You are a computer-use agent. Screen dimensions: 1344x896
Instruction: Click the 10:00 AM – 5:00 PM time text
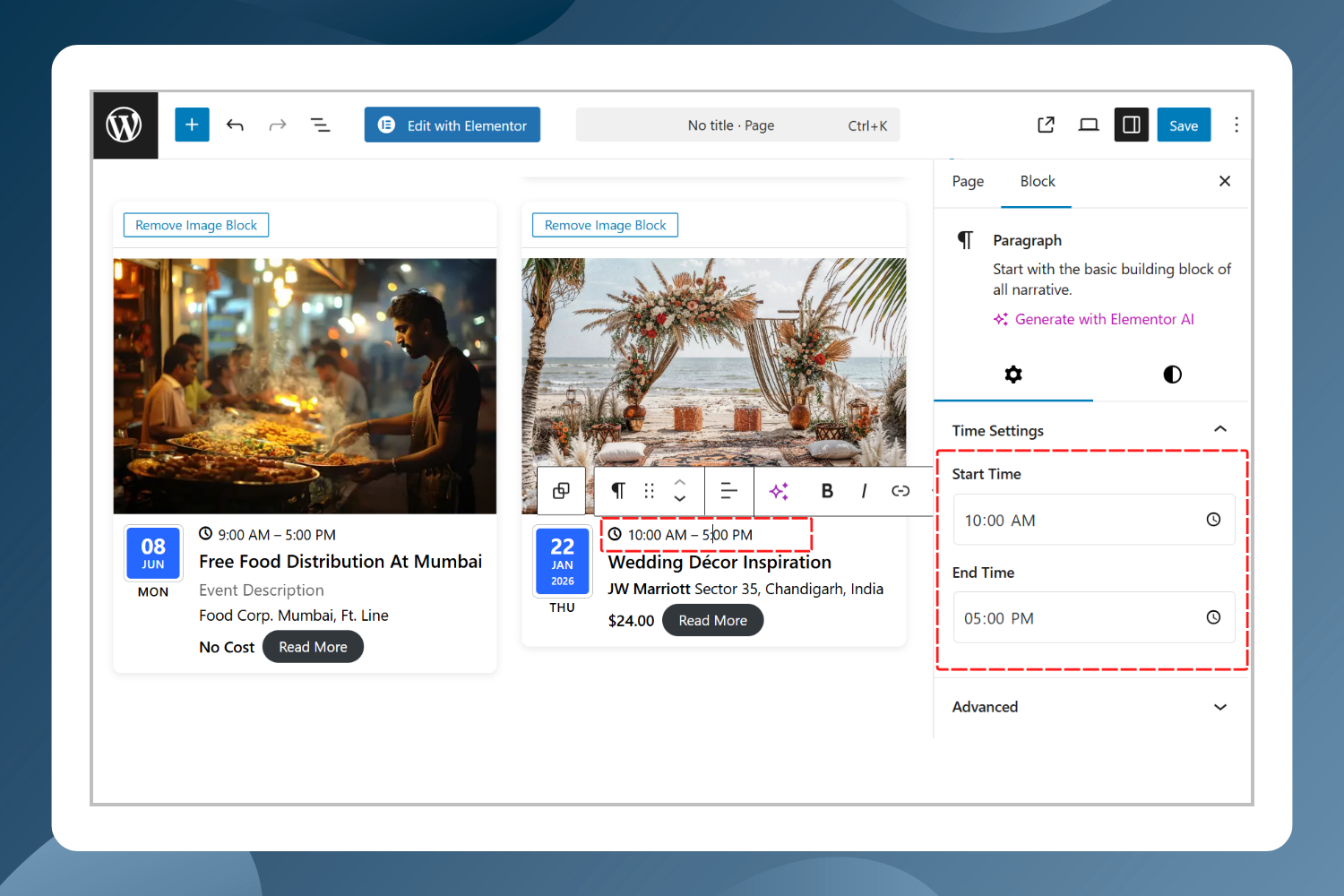690,535
